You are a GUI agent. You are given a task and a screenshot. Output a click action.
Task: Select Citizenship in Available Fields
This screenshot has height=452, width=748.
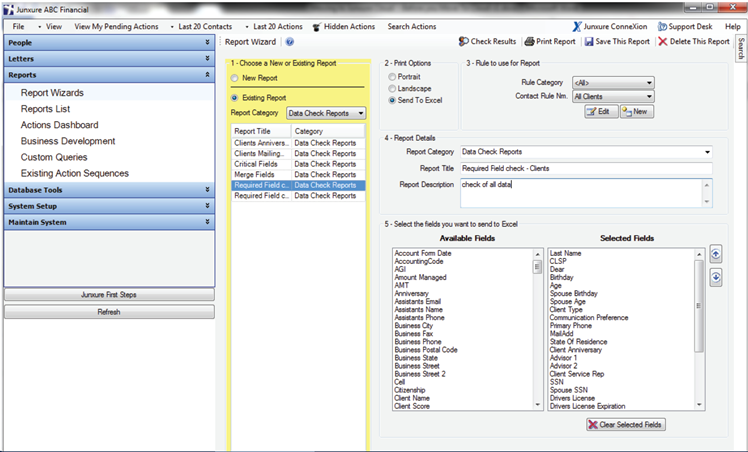[409, 390]
